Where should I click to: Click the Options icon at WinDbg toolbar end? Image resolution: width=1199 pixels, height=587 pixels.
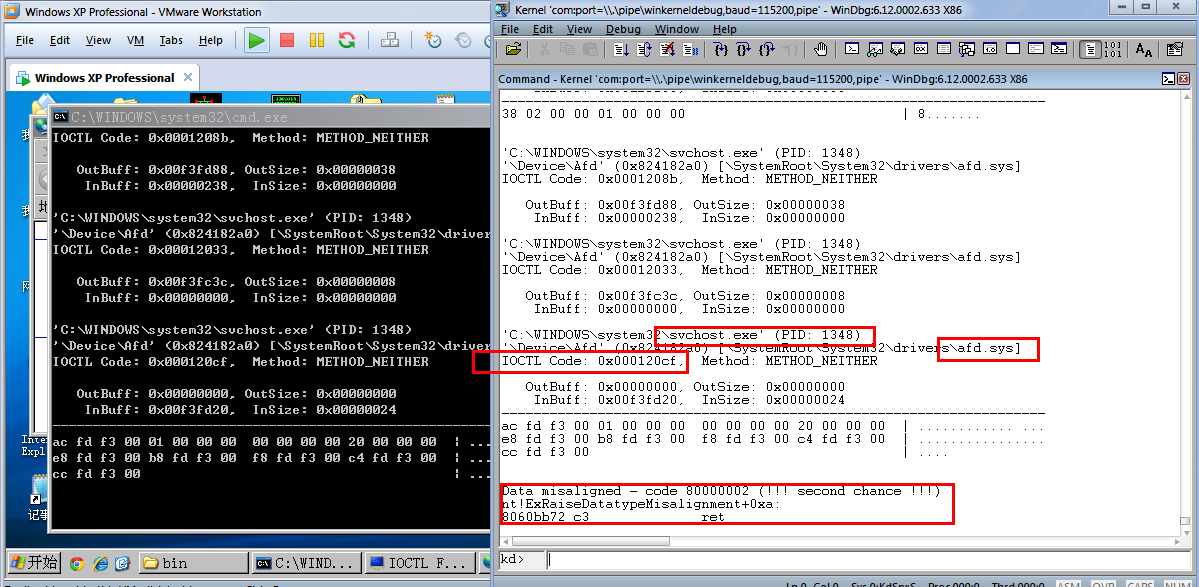[1175, 50]
